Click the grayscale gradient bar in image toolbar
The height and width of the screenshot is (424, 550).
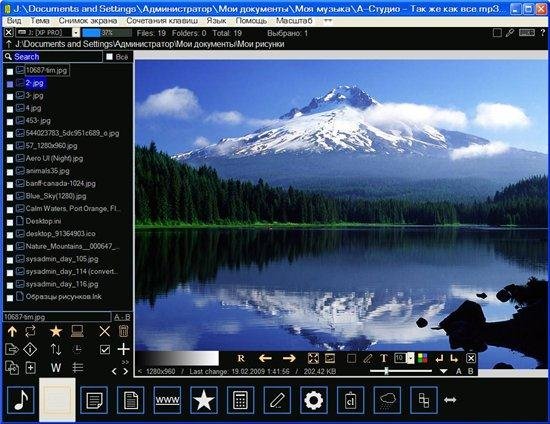click(x=178, y=358)
